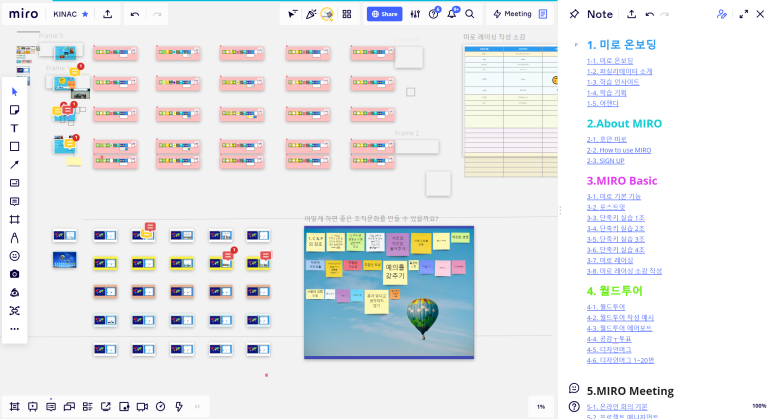Export the note from Note panel

(631, 14)
